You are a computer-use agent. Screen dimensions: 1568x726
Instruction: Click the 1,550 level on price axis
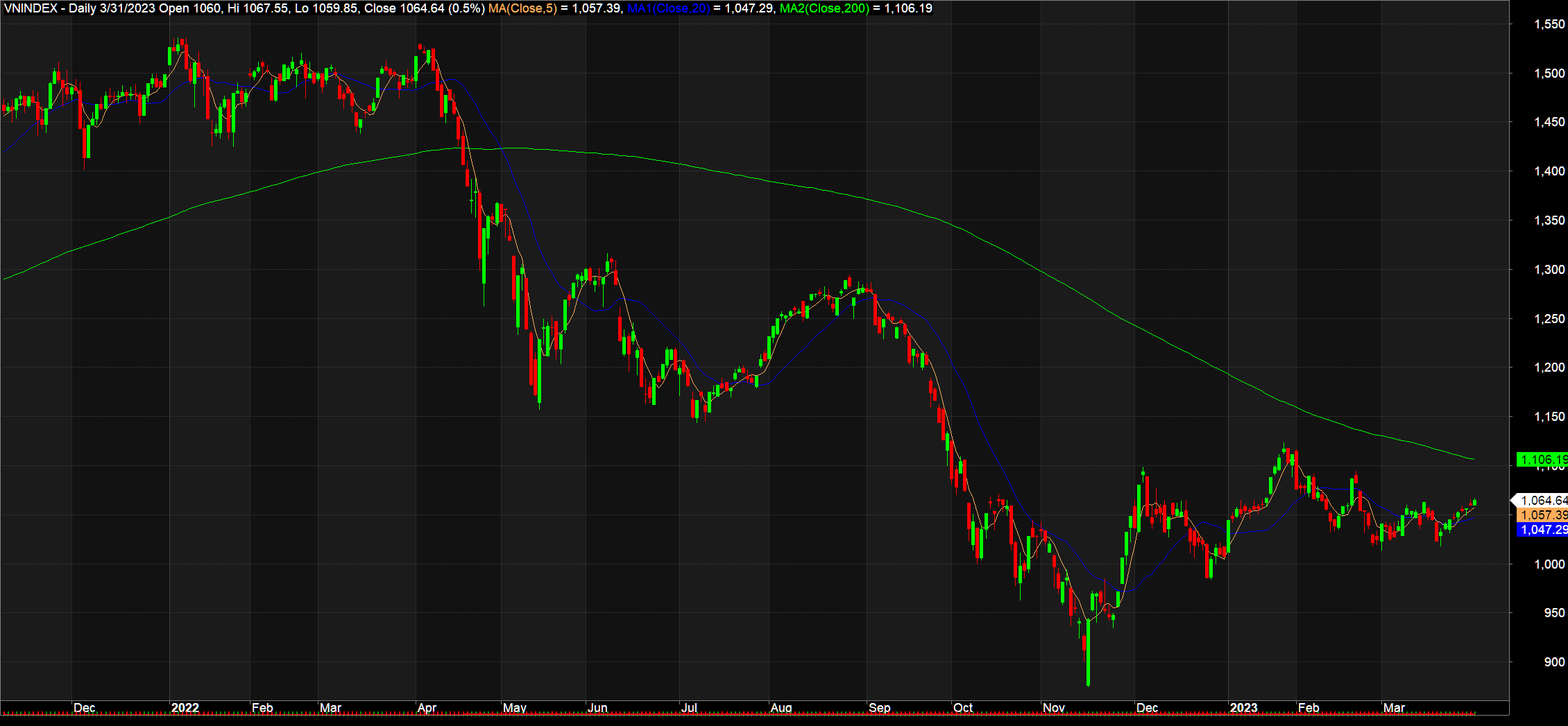point(1549,24)
